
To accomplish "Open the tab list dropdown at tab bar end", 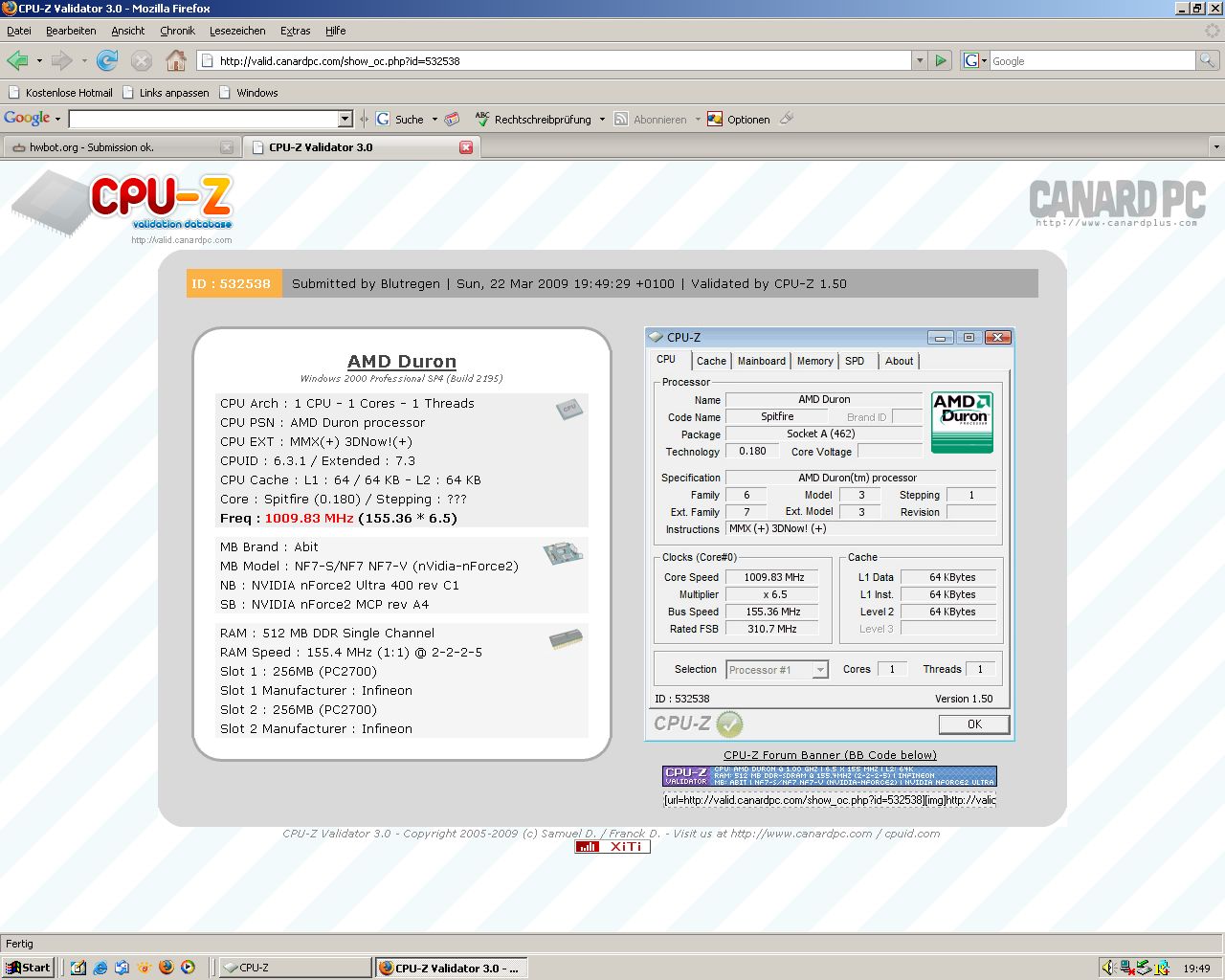I will pyautogui.click(x=1216, y=147).
